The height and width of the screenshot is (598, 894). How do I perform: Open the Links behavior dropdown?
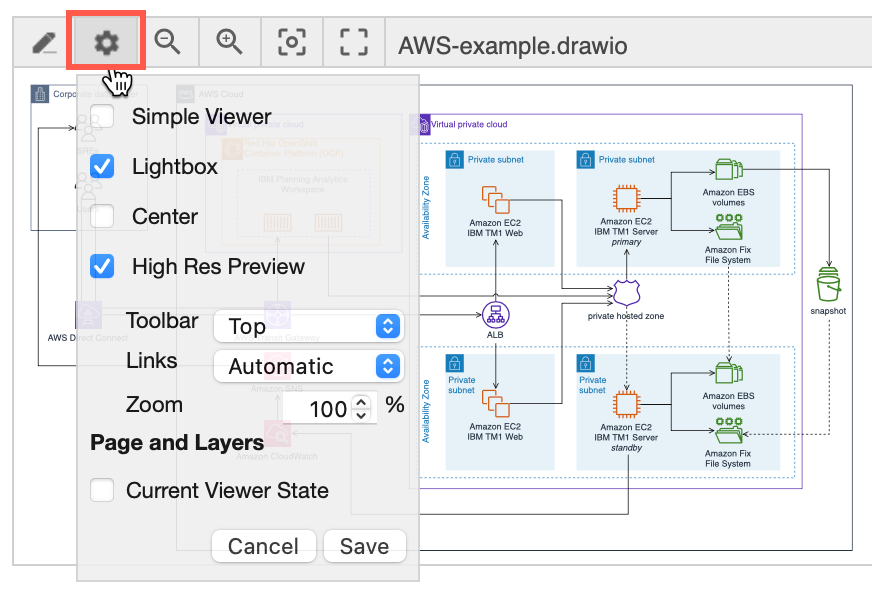point(308,366)
